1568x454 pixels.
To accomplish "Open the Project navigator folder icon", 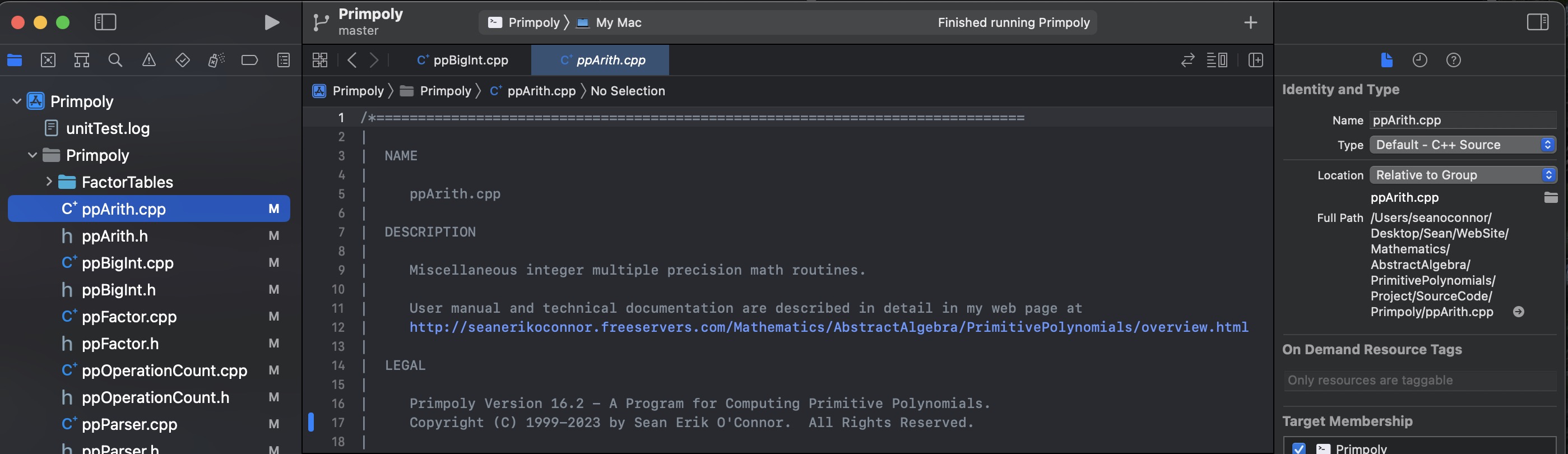I will coord(15,60).
